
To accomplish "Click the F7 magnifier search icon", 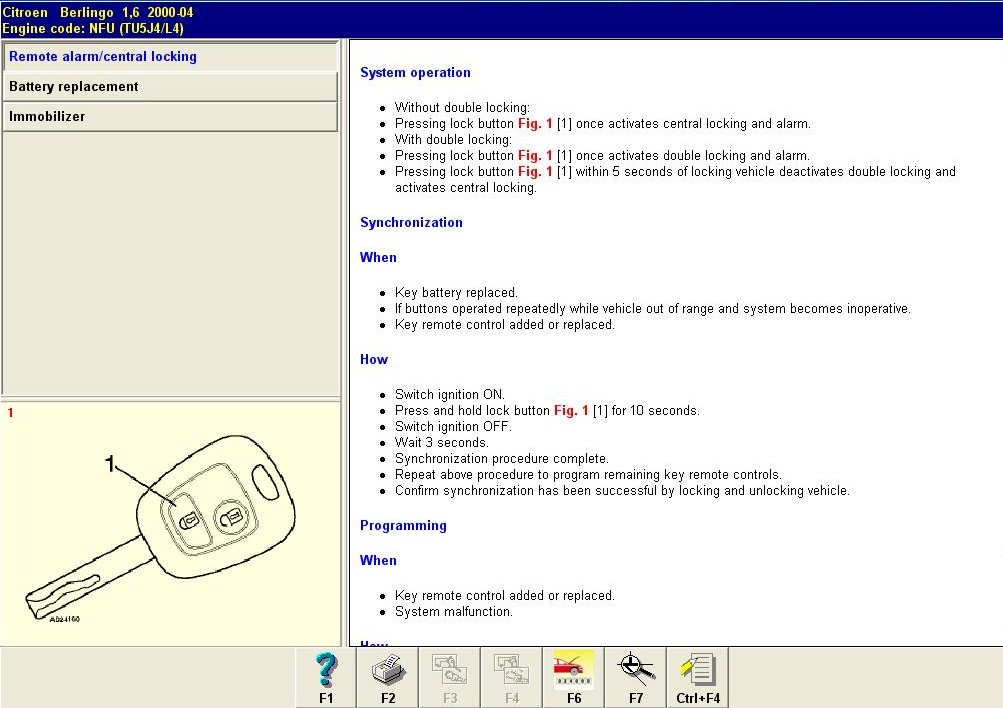I will [x=636, y=677].
